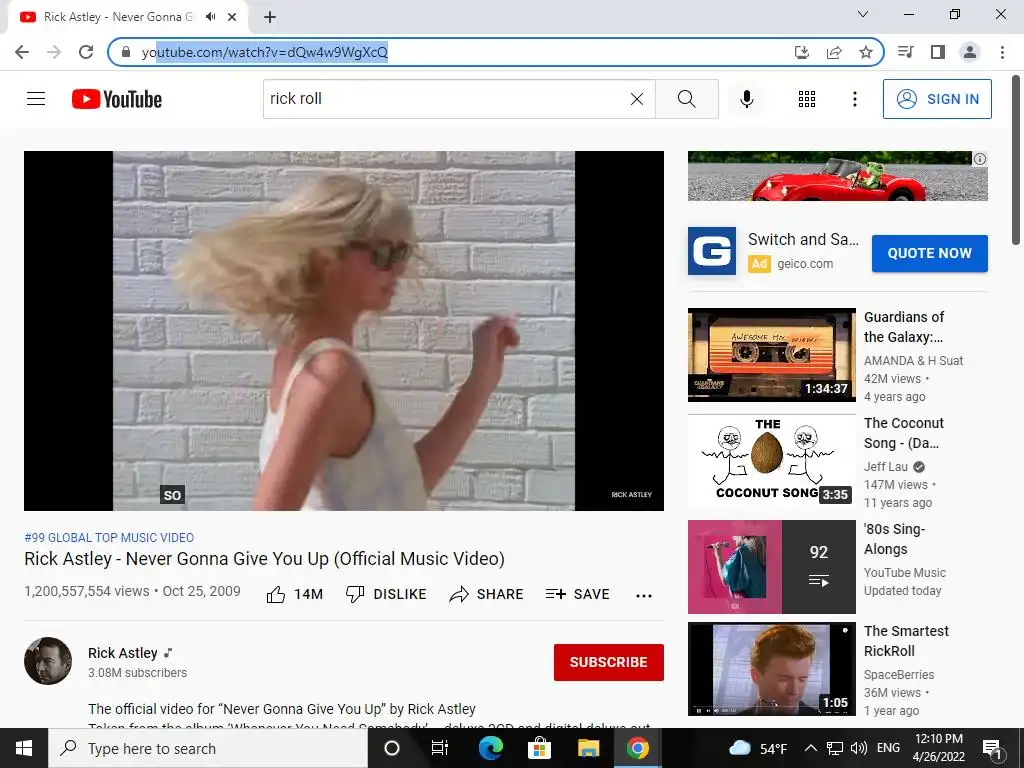Click Windows taskbar search box
The width and height of the screenshot is (1024, 768).
[208, 748]
